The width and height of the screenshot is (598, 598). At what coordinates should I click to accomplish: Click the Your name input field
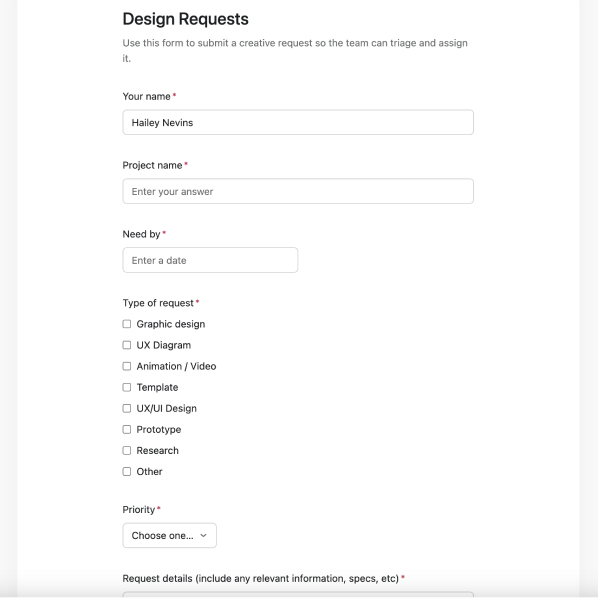click(x=298, y=122)
